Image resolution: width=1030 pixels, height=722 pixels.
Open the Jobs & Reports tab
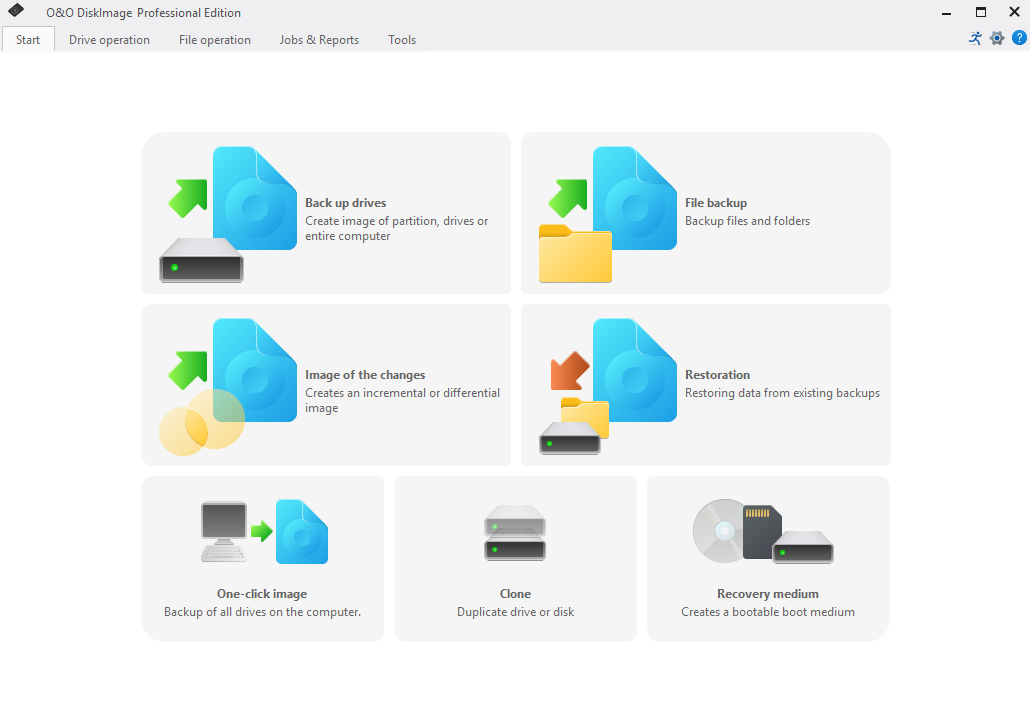[319, 39]
